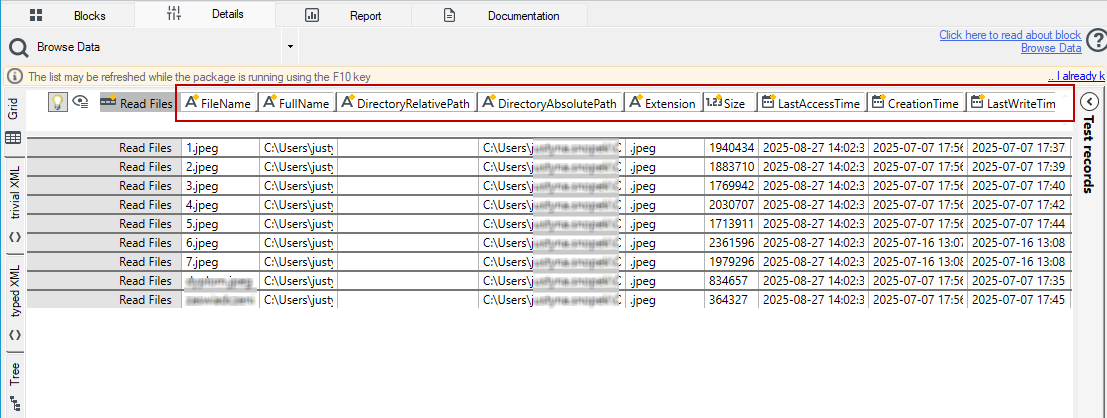Click the size value 2030707
This screenshot has height=418, width=1107.
tap(731, 205)
